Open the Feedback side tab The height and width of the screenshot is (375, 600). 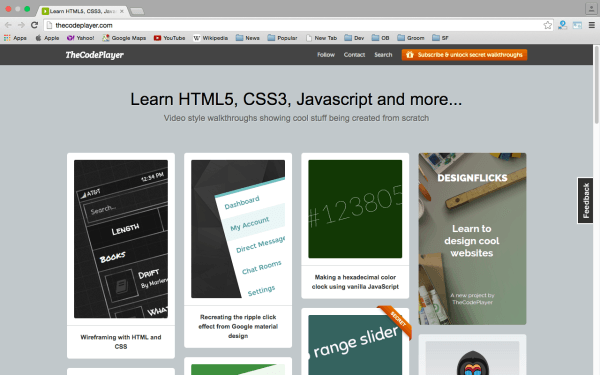coord(585,201)
